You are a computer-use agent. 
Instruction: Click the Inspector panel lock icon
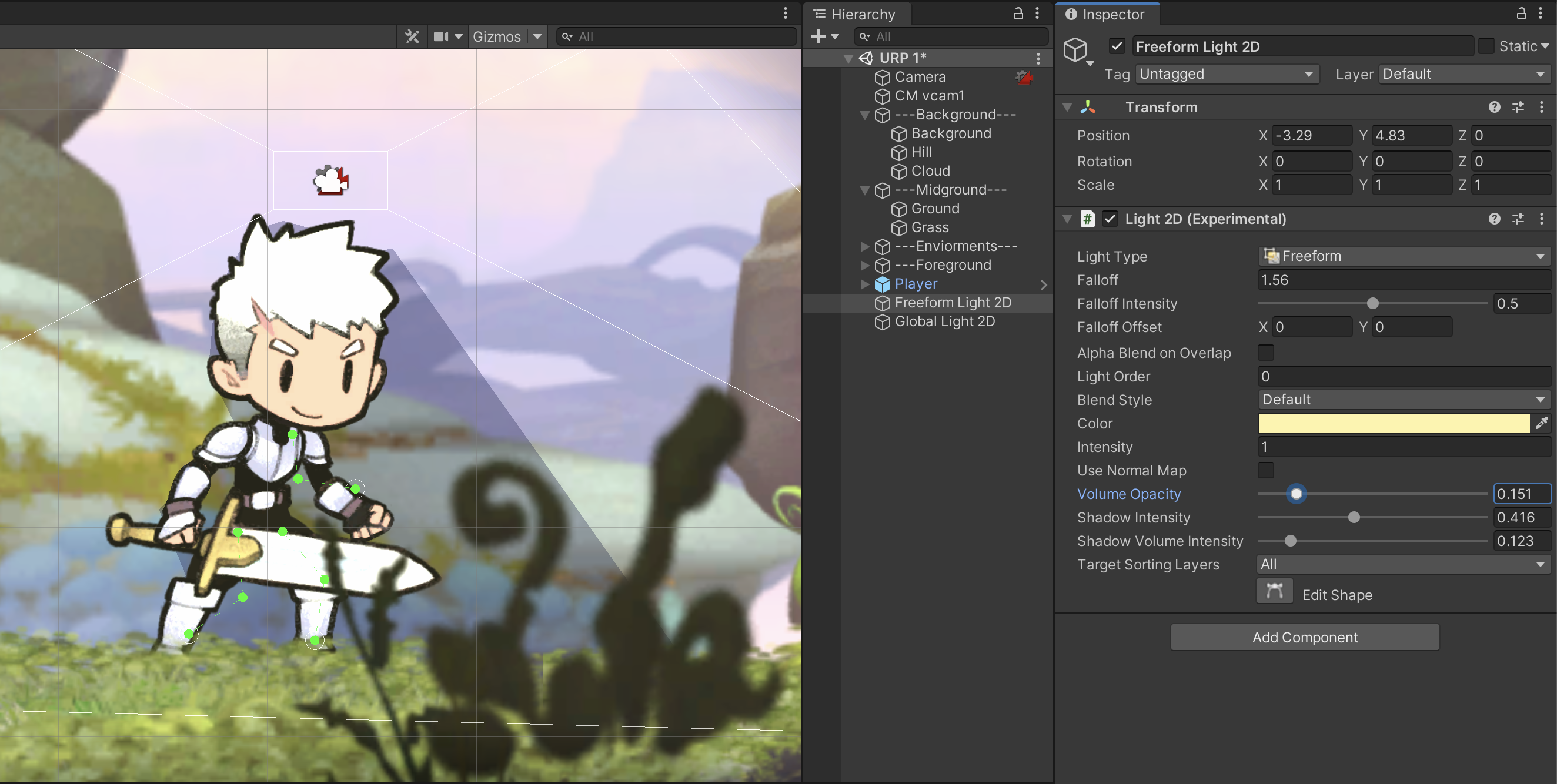pyautogui.click(x=1521, y=14)
